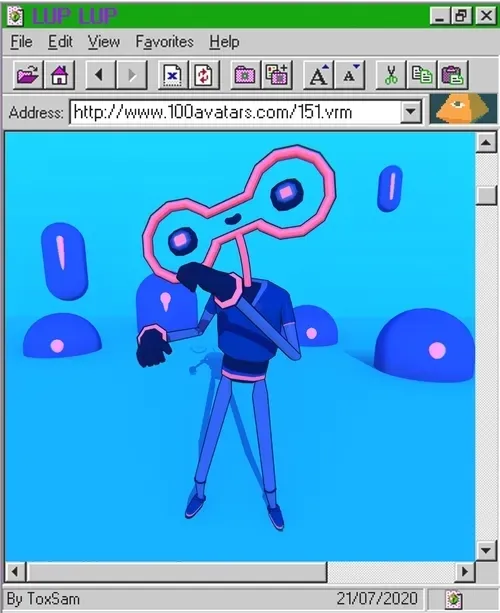Go to the Home page icon
Viewport: 500px width, 613px height.
point(59,75)
